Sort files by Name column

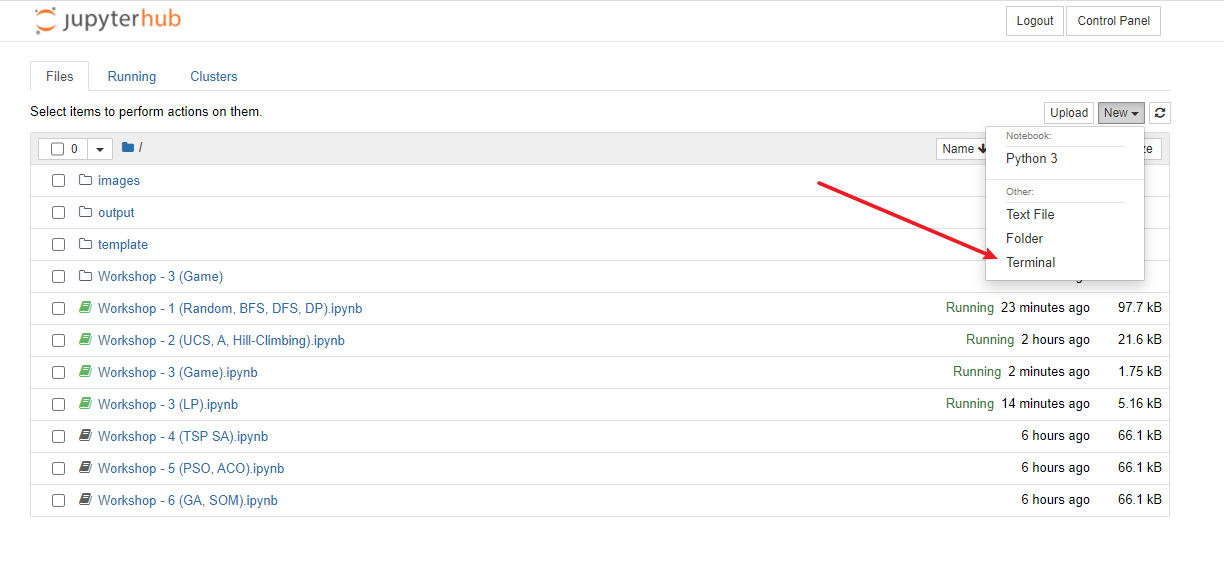pos(960,149)
